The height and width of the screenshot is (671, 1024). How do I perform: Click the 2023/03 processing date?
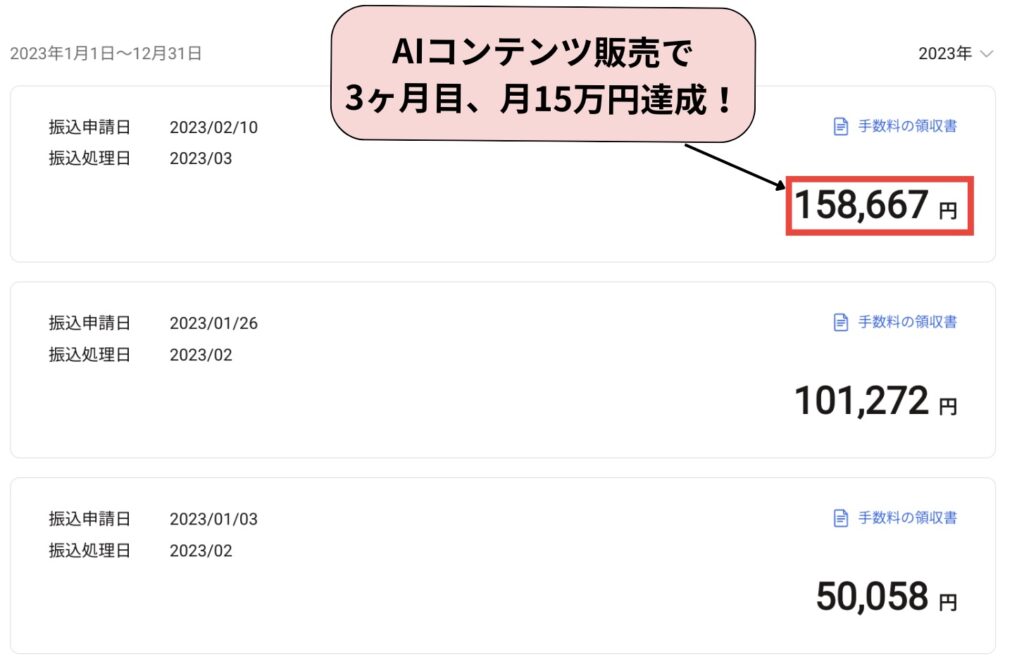[x=201, y=158]
